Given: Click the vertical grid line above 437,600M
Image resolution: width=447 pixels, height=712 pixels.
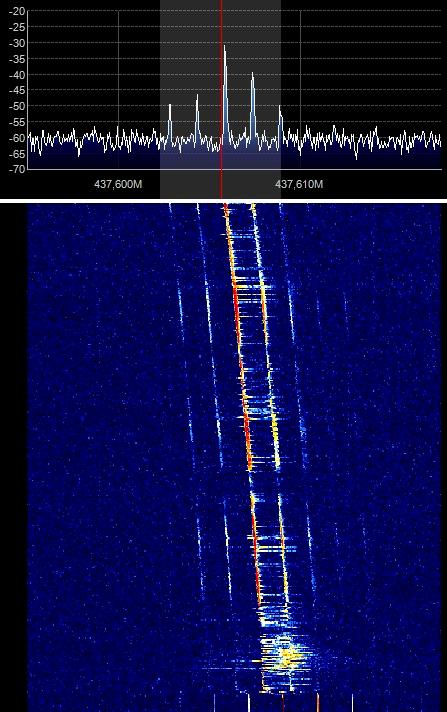Looking at the screenshot, I should (x=119, y=90).
